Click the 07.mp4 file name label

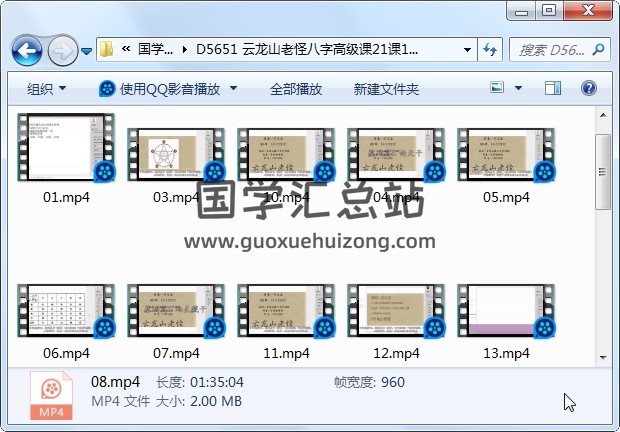pos(176,353)
